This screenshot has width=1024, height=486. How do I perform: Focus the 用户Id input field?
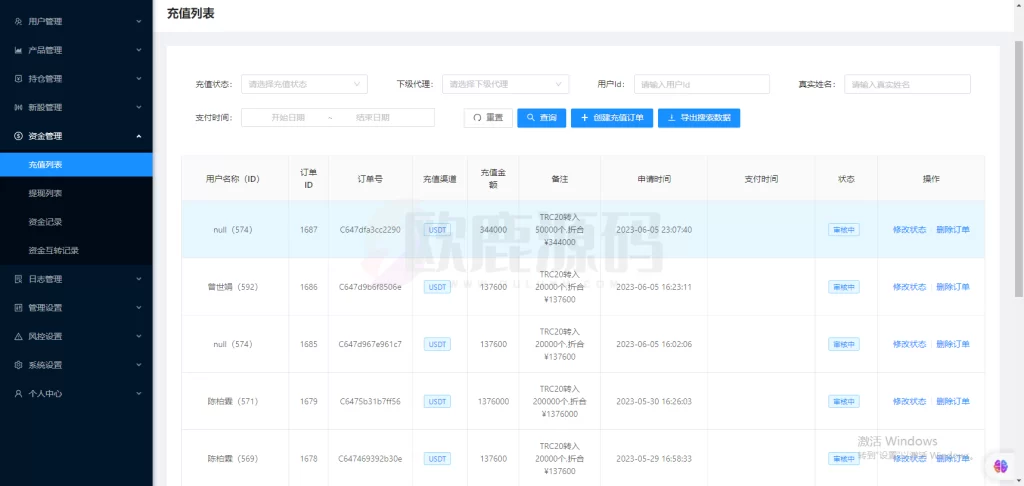tap(701, 84)
